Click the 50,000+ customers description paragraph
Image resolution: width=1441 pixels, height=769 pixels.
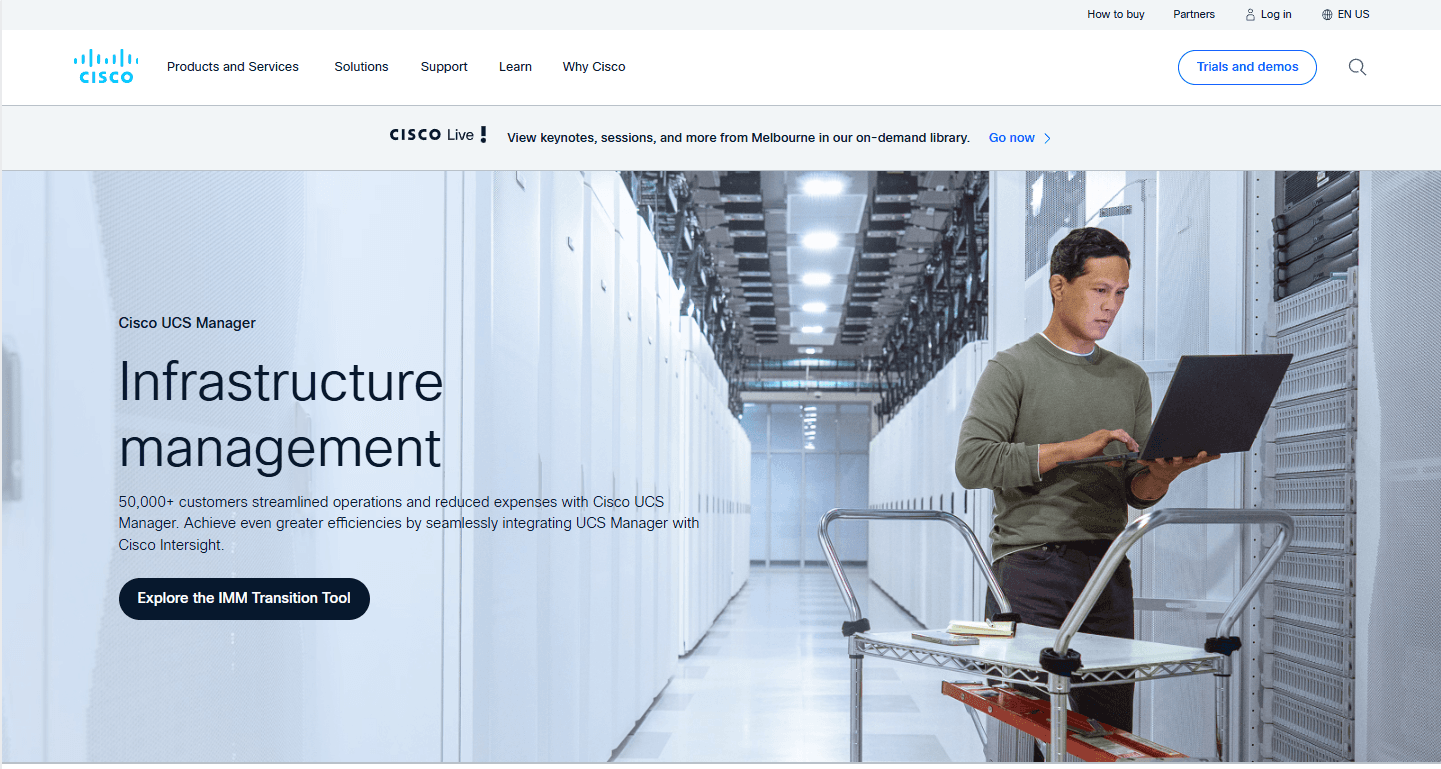pos(409,523)
